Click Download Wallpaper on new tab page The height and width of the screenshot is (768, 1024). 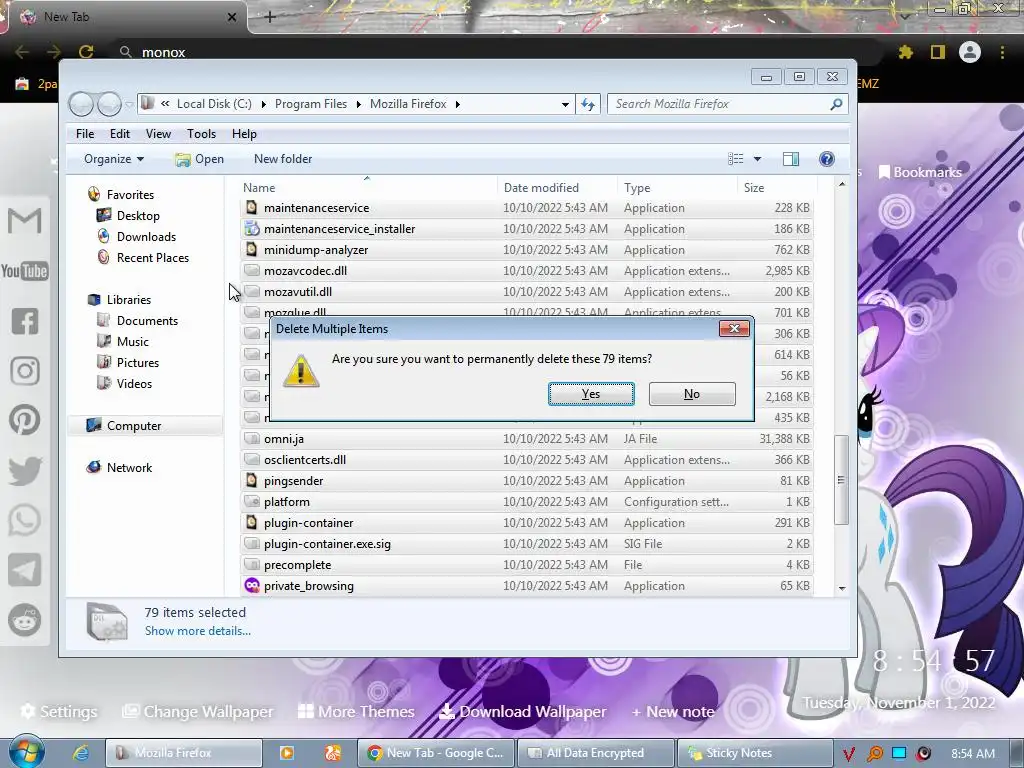(522, 711)
